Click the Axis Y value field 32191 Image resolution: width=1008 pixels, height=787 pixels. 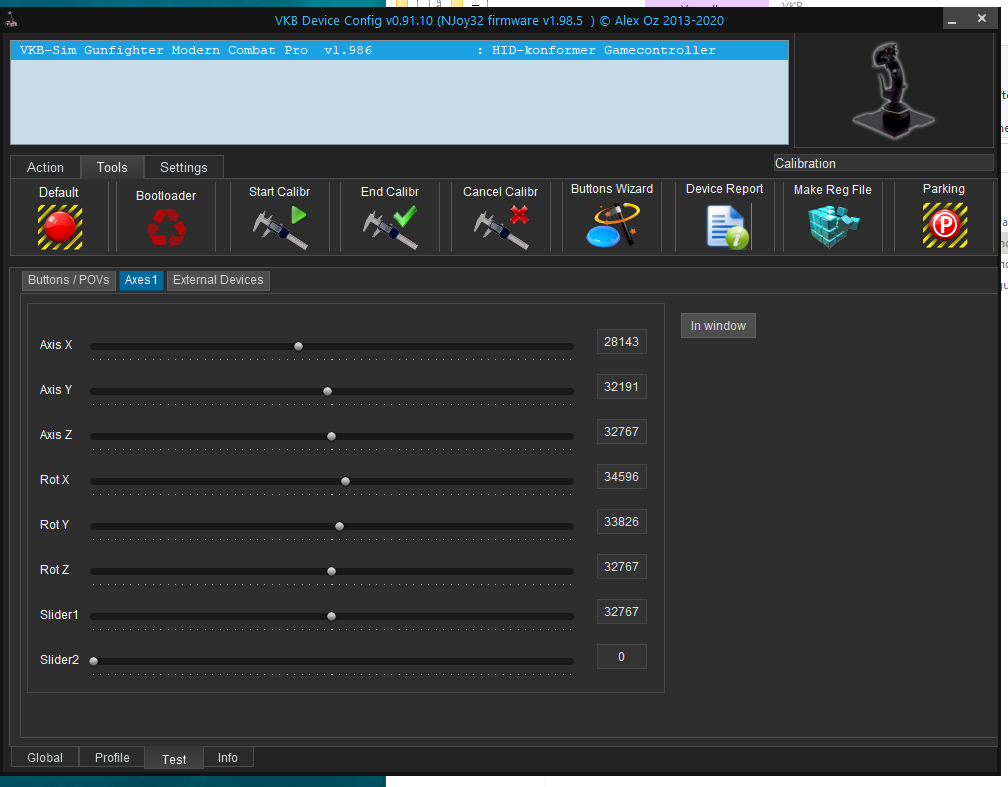pos(622,386)
